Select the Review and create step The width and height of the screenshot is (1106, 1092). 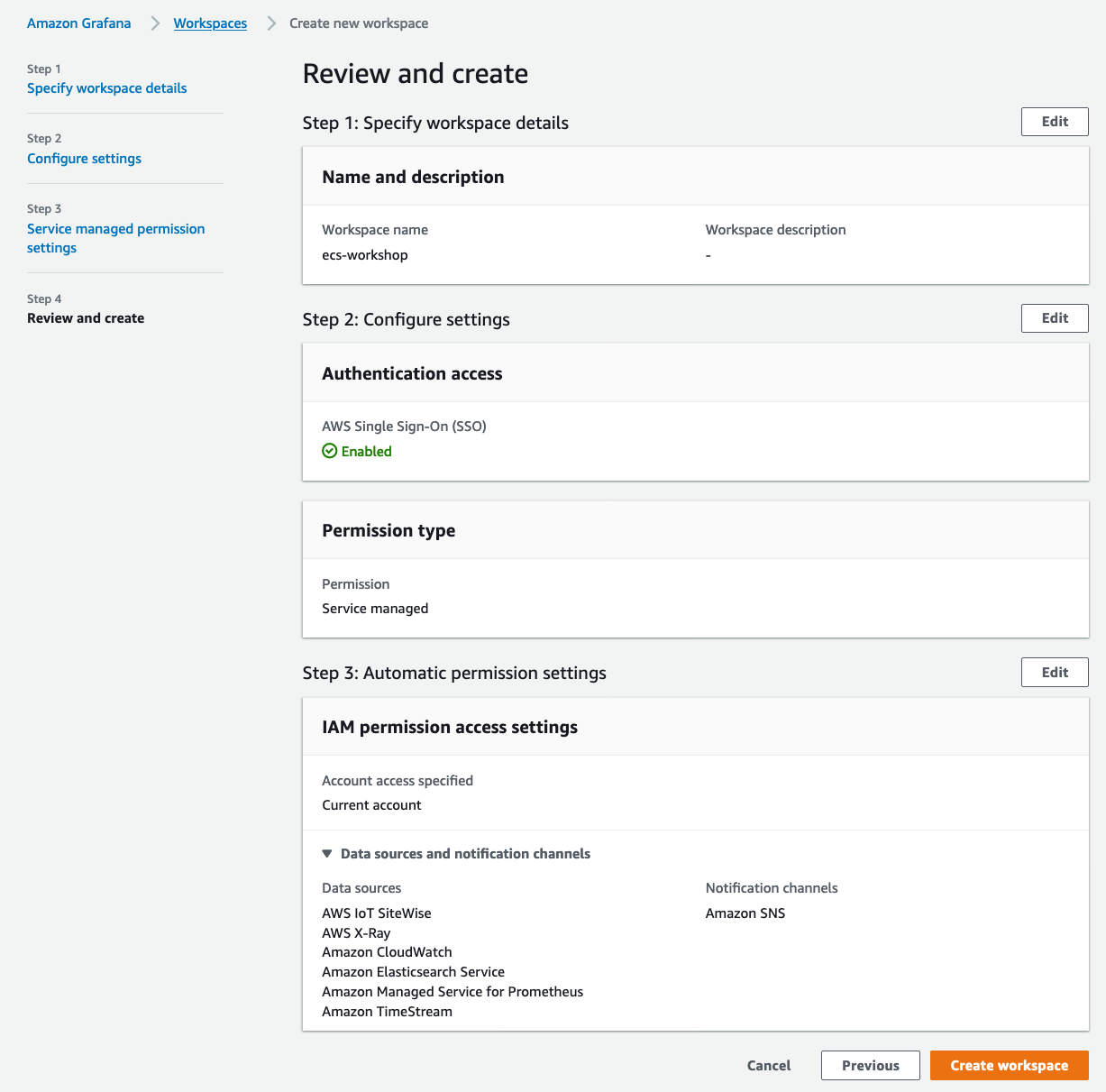click(86, 318)
